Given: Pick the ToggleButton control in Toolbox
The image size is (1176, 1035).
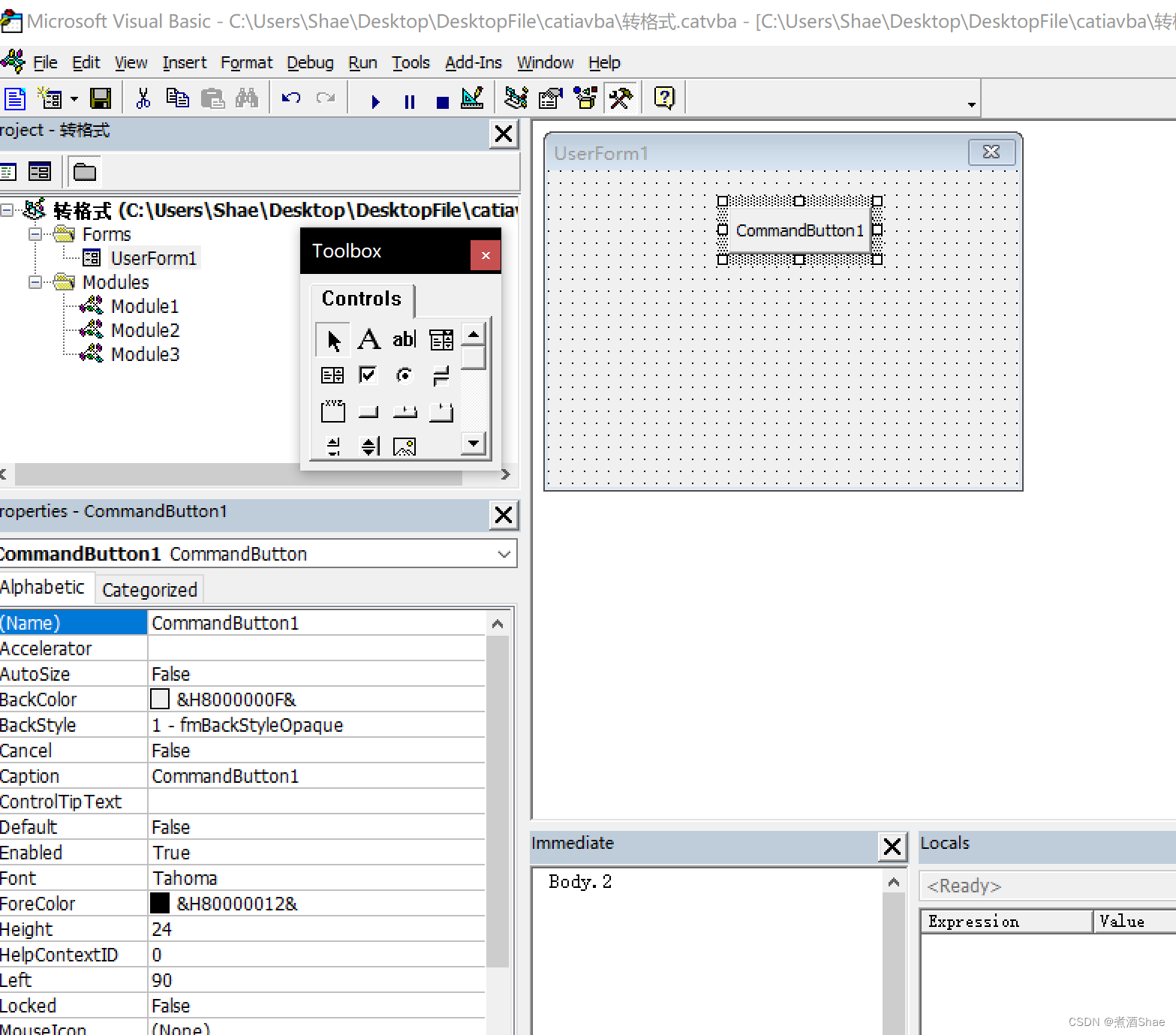Looking at the screenshot, I should [441, 375].
